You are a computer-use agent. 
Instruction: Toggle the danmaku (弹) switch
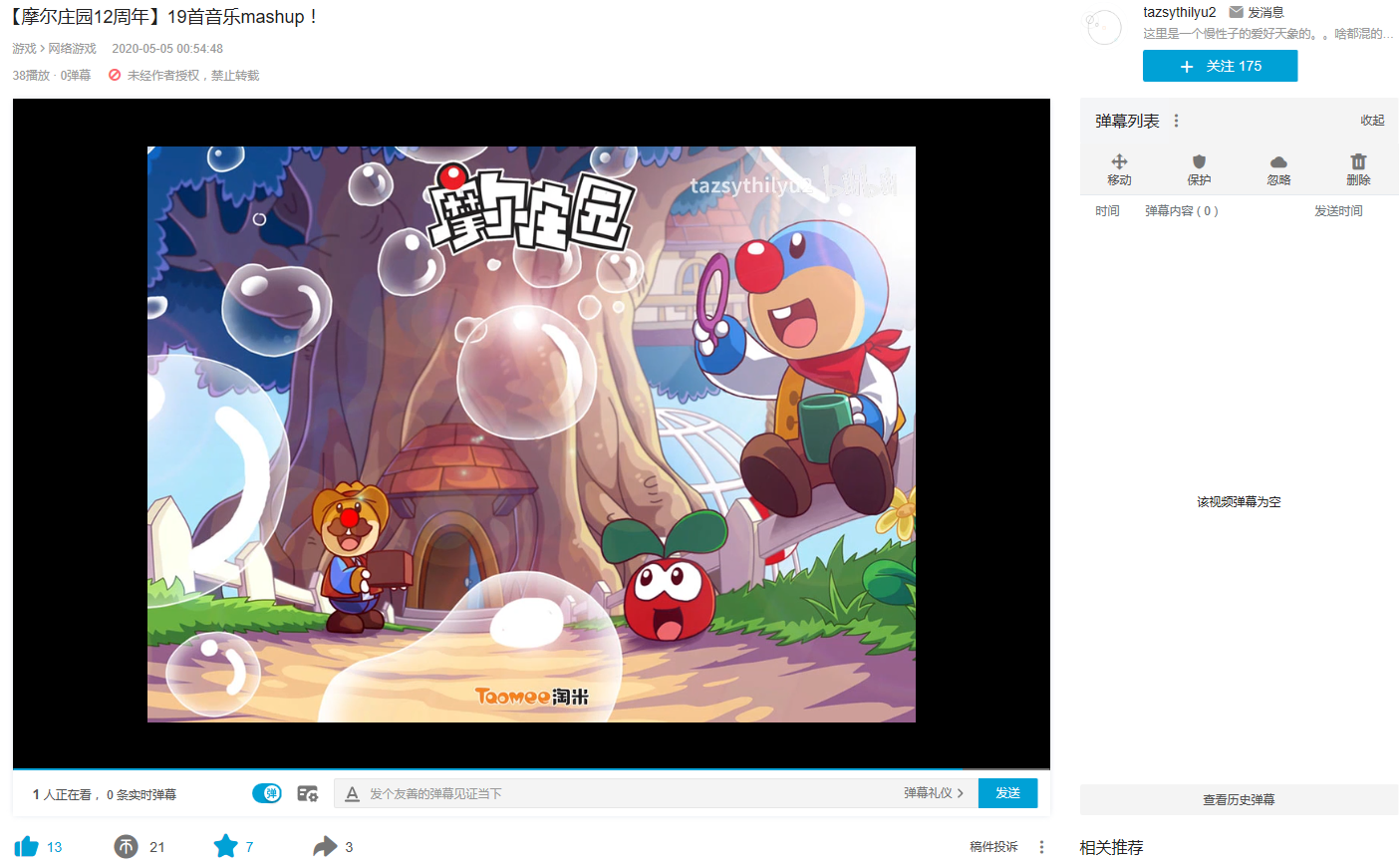coord(267,793)
